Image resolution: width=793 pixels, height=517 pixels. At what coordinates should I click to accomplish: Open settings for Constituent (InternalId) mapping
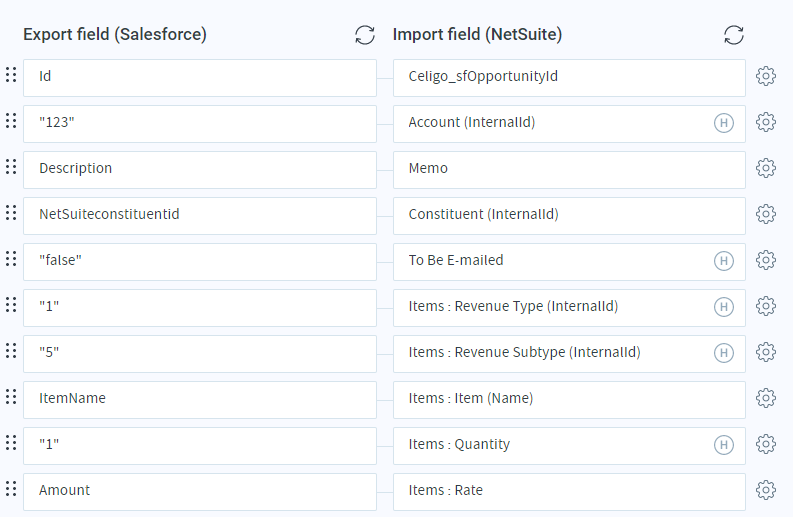(766, 214)
